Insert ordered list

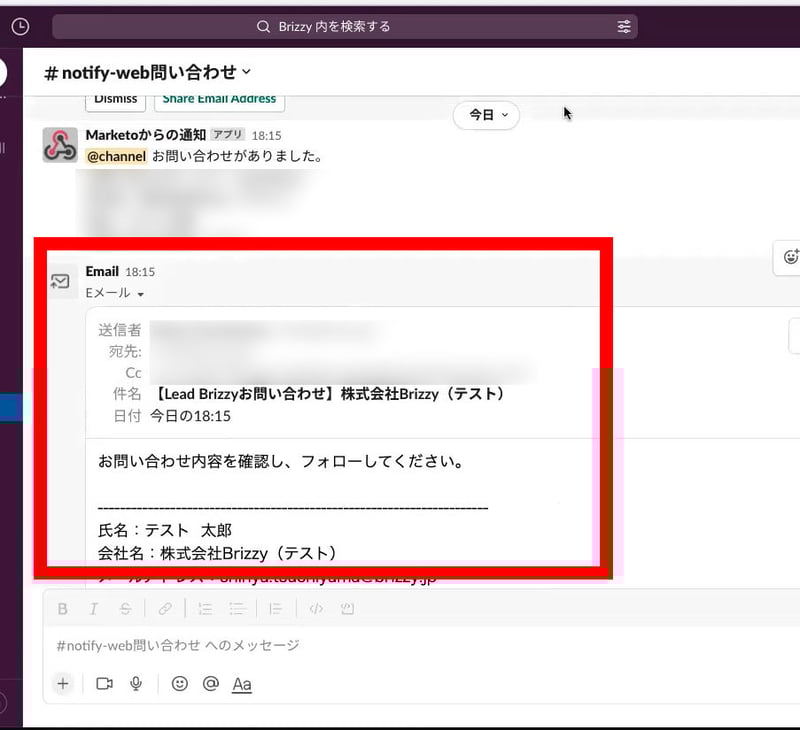pos(205,609)
